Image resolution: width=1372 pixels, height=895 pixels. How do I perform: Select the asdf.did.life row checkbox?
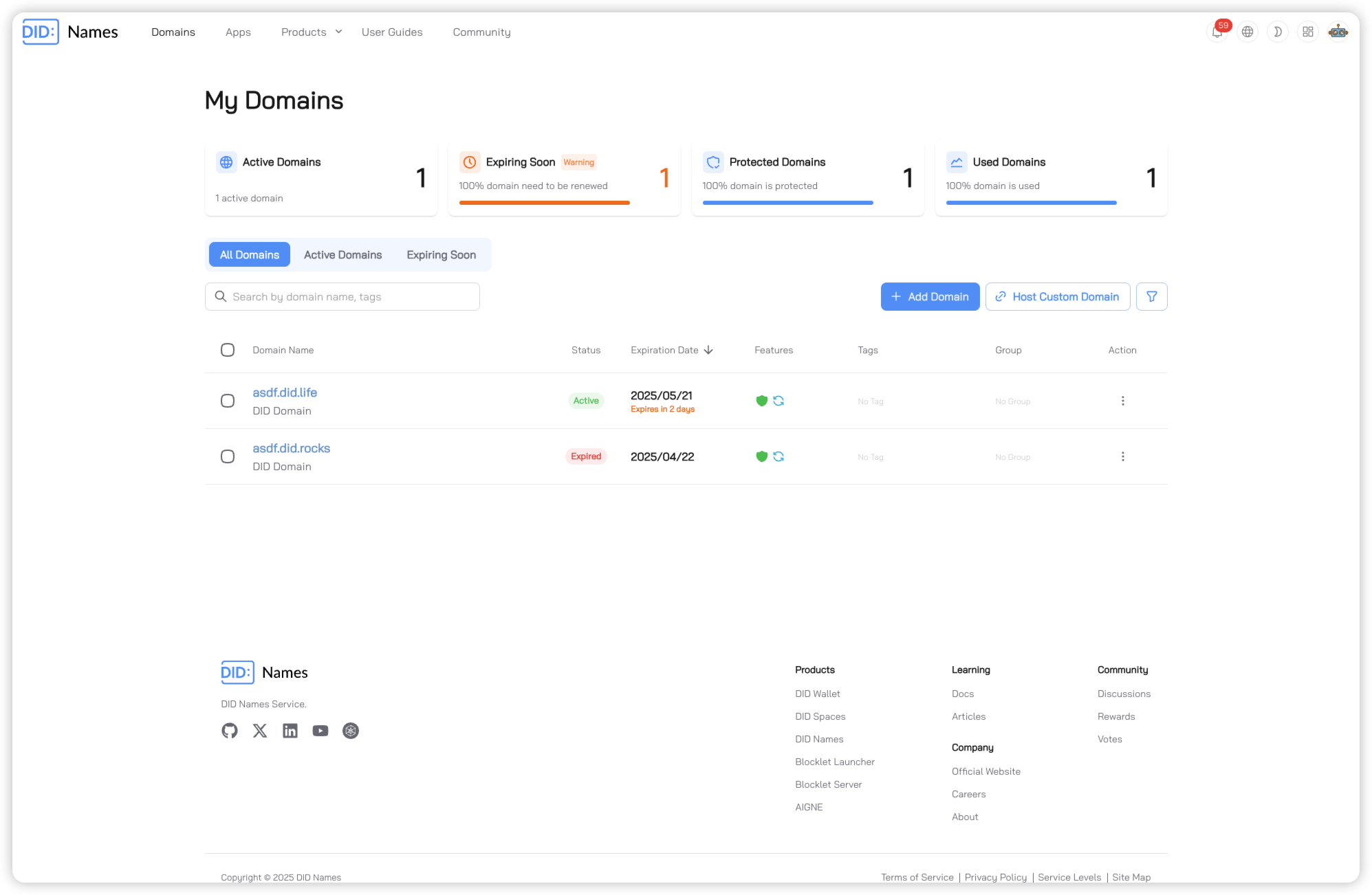point(228,401)
